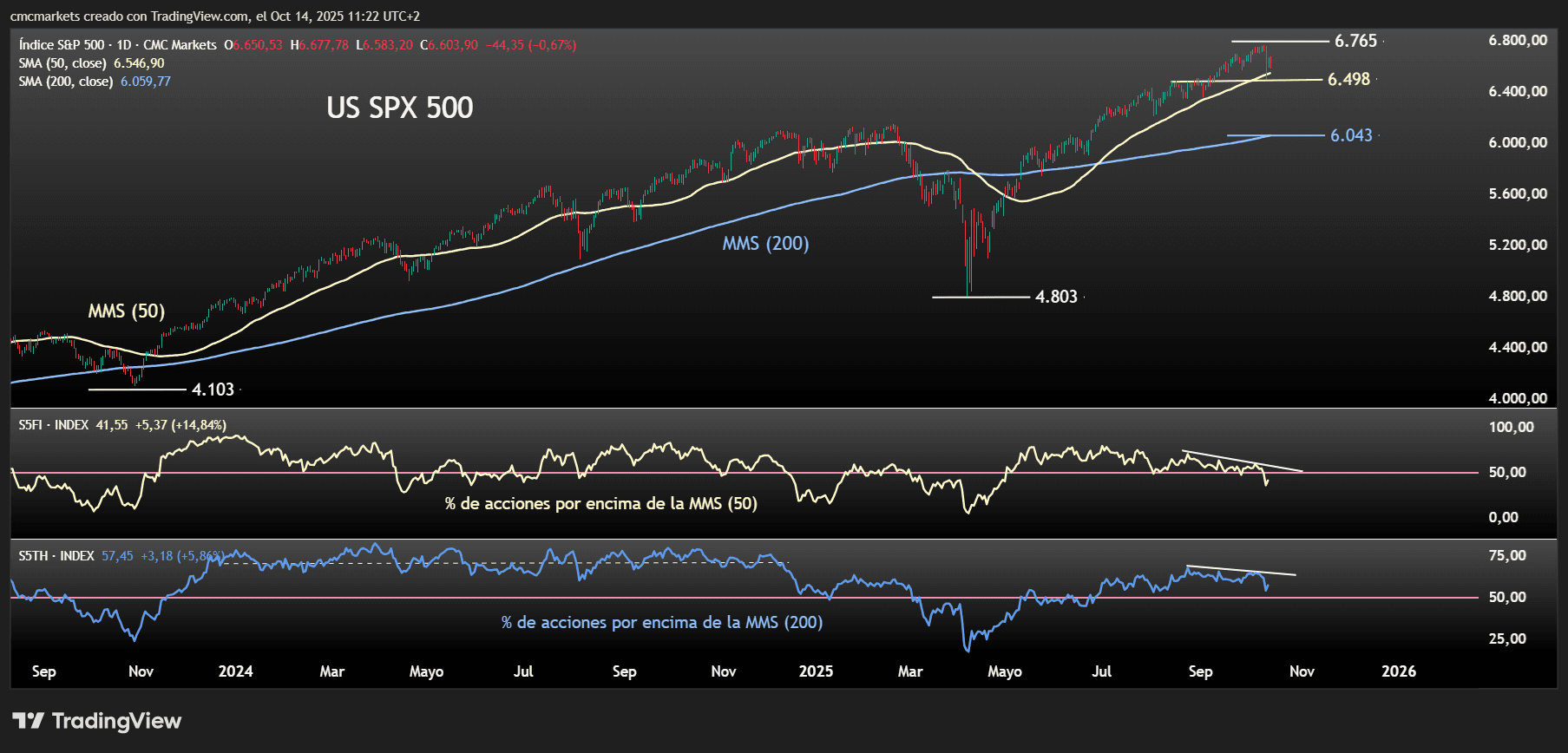This screenshot has height=753, width=1568.
Task: Click the MMS (50) chart label
Action: pos(127,311)
